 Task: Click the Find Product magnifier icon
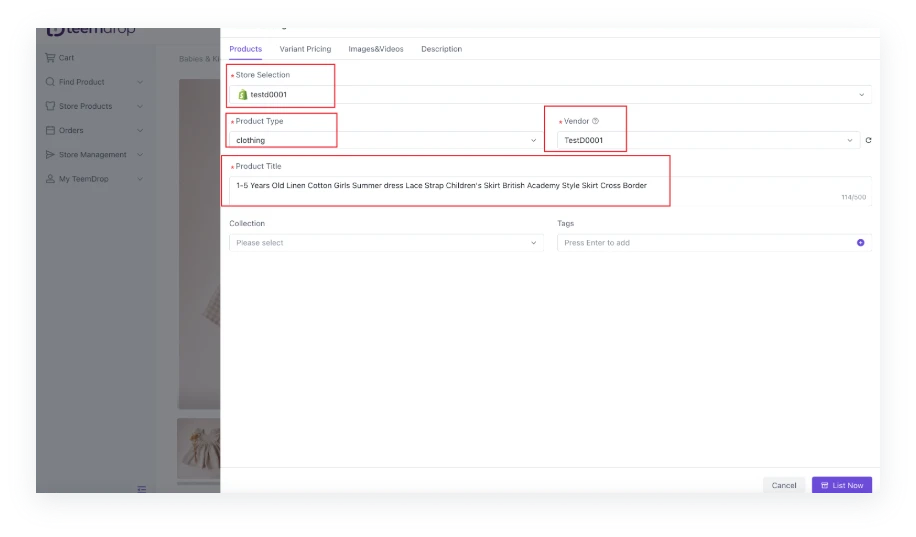point(51,82)
